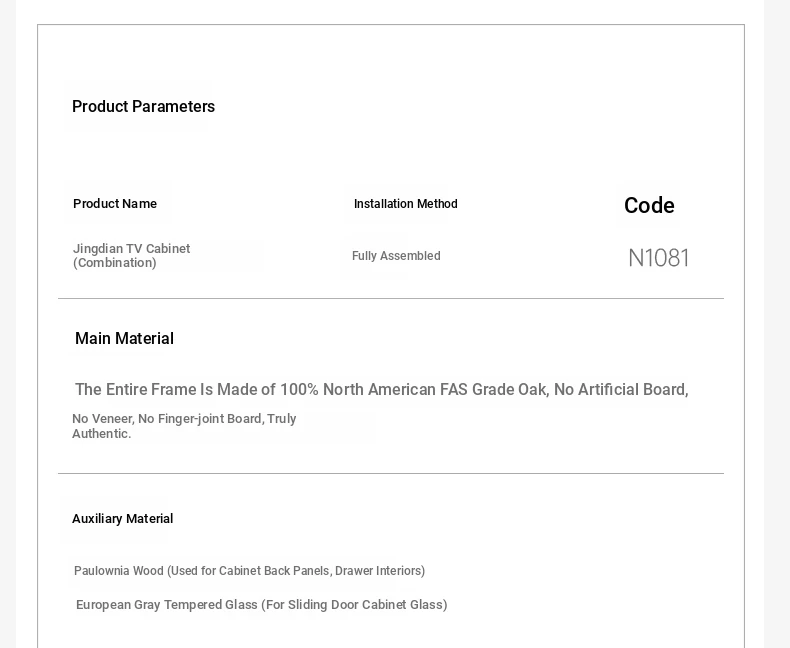Click the North American FAS Grade Oak sentence
The width and height of the screenshot is (790, 648).
coord(381,390)
